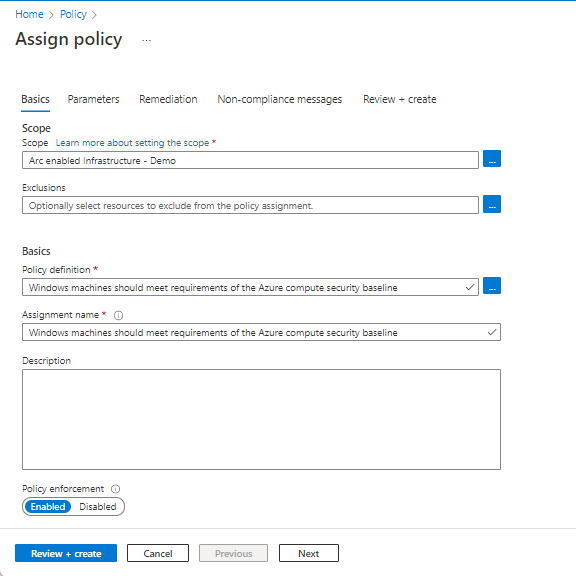Open the scope picker ellipsis button
Screen dimensions: 576x576
(492, 159)
